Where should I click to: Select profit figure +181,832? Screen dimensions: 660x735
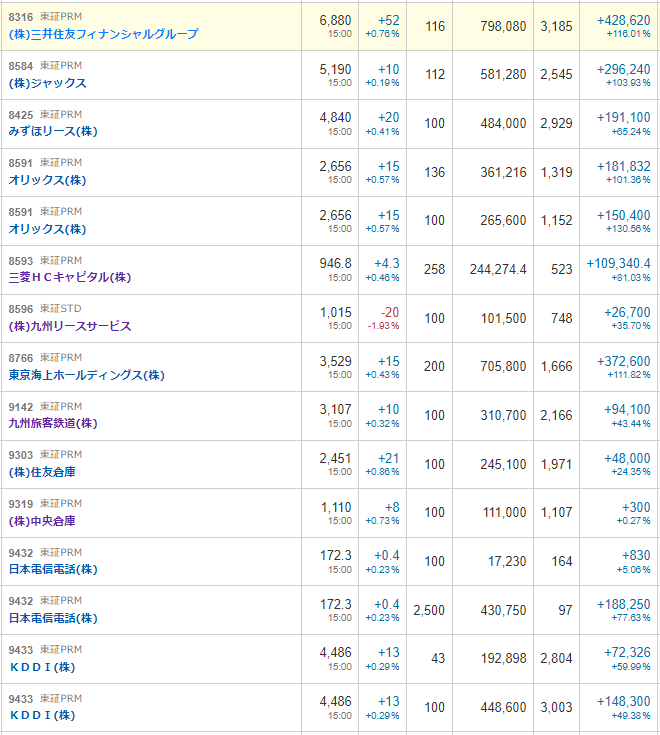[623, 166]
